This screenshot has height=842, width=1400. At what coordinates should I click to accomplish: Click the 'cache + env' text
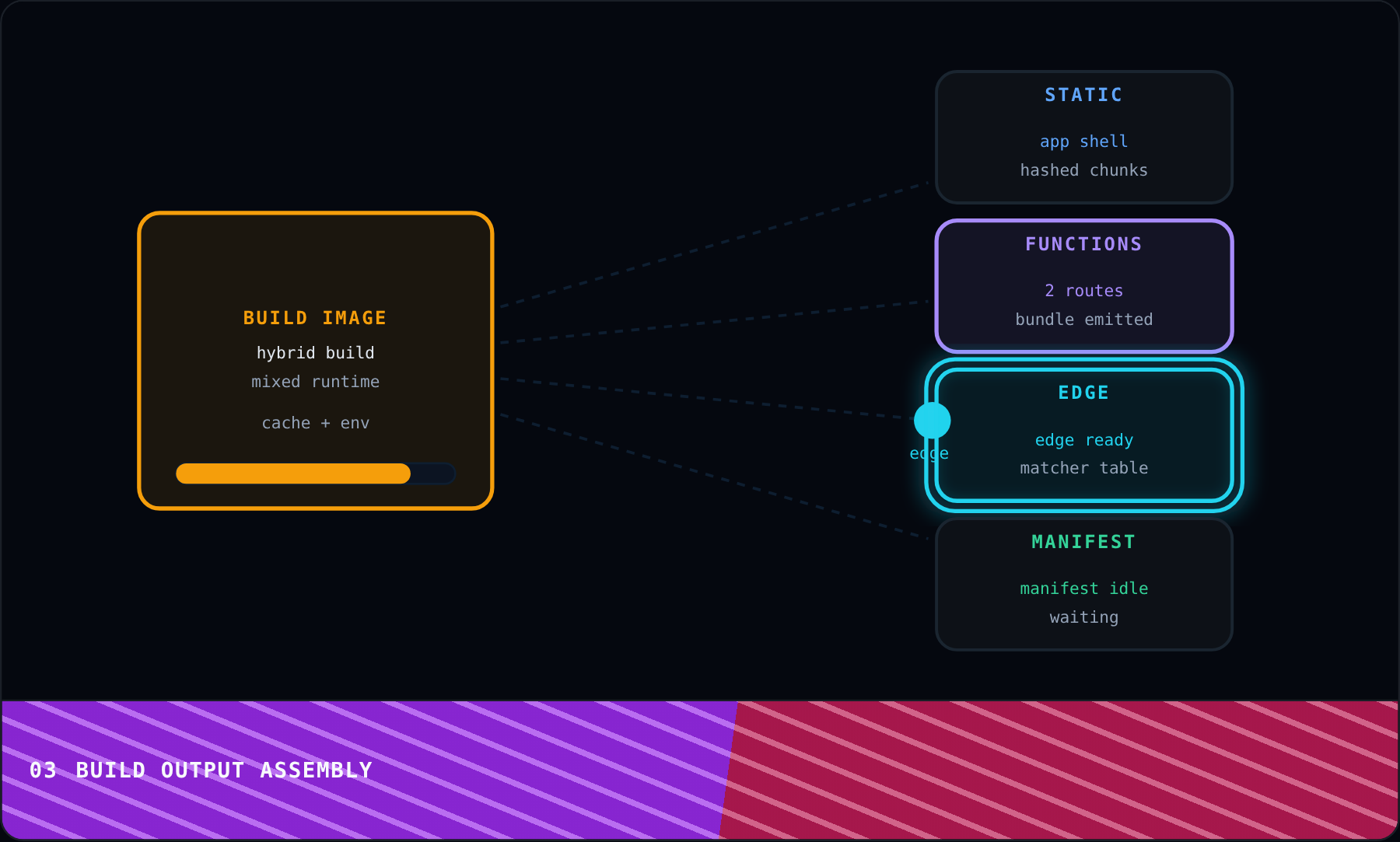[x=316, y=423]
